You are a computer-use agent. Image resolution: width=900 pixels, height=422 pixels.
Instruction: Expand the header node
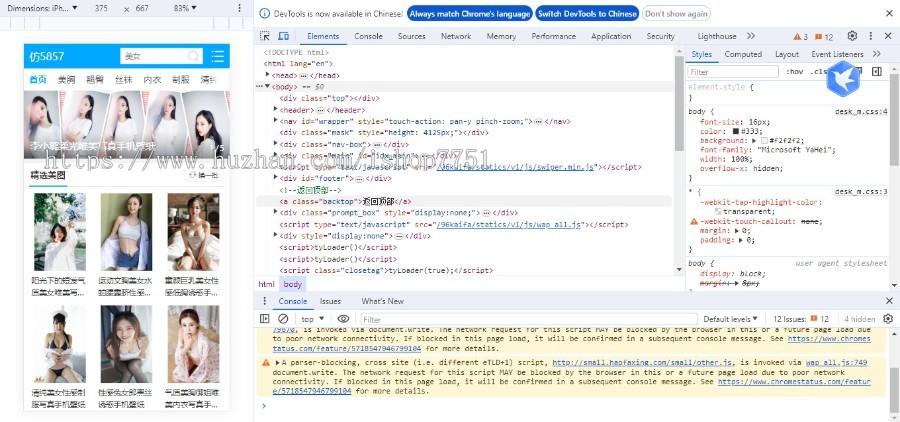(276, 110)
